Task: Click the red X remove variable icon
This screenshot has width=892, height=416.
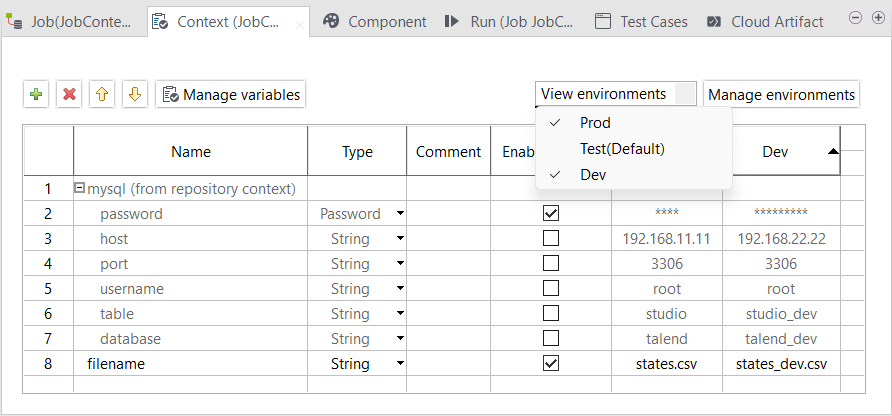Action: coord(69,94)
